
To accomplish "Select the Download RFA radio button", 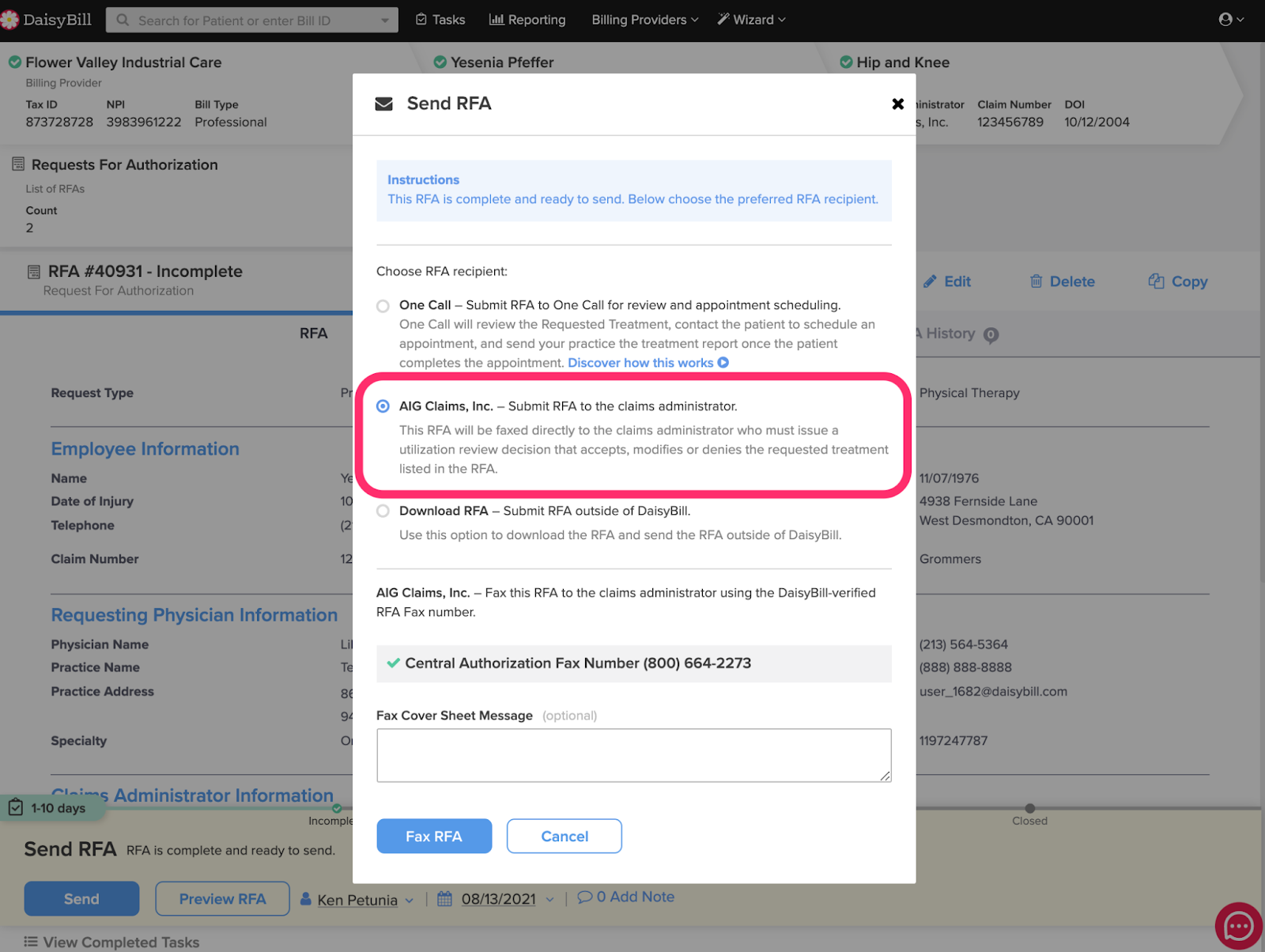I will point(383,512).
